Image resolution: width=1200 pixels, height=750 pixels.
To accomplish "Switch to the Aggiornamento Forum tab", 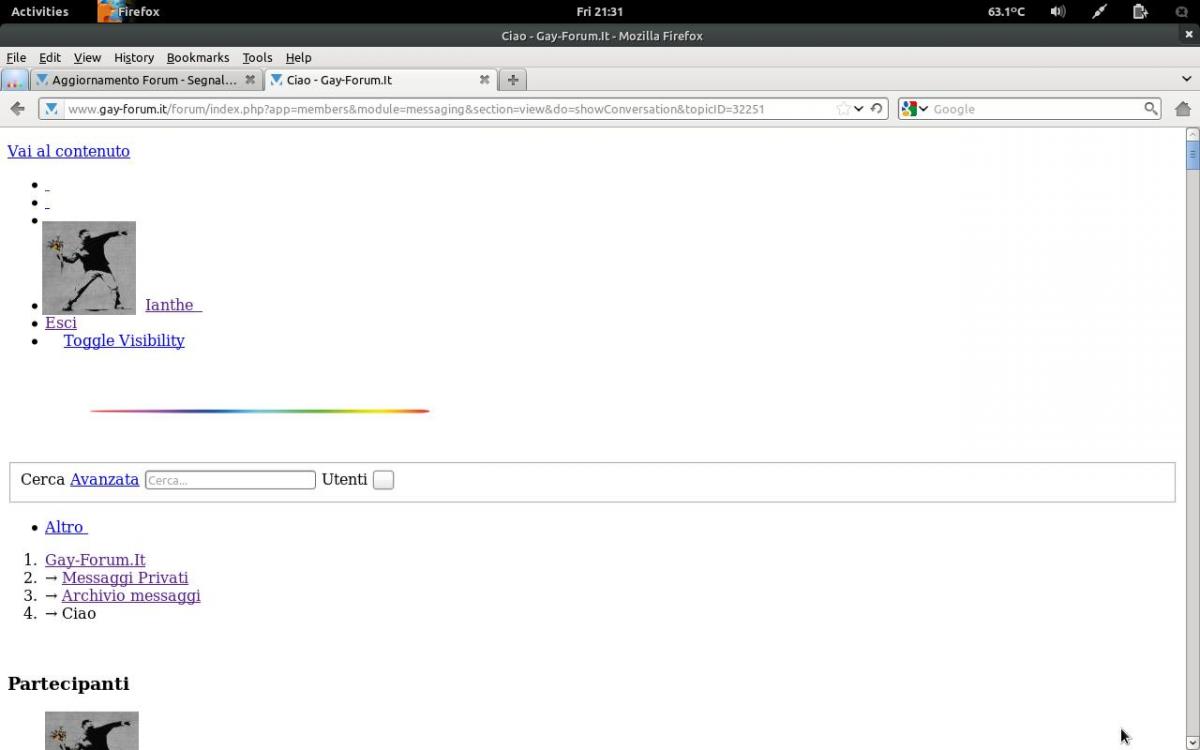I will [x=146, y=80].
